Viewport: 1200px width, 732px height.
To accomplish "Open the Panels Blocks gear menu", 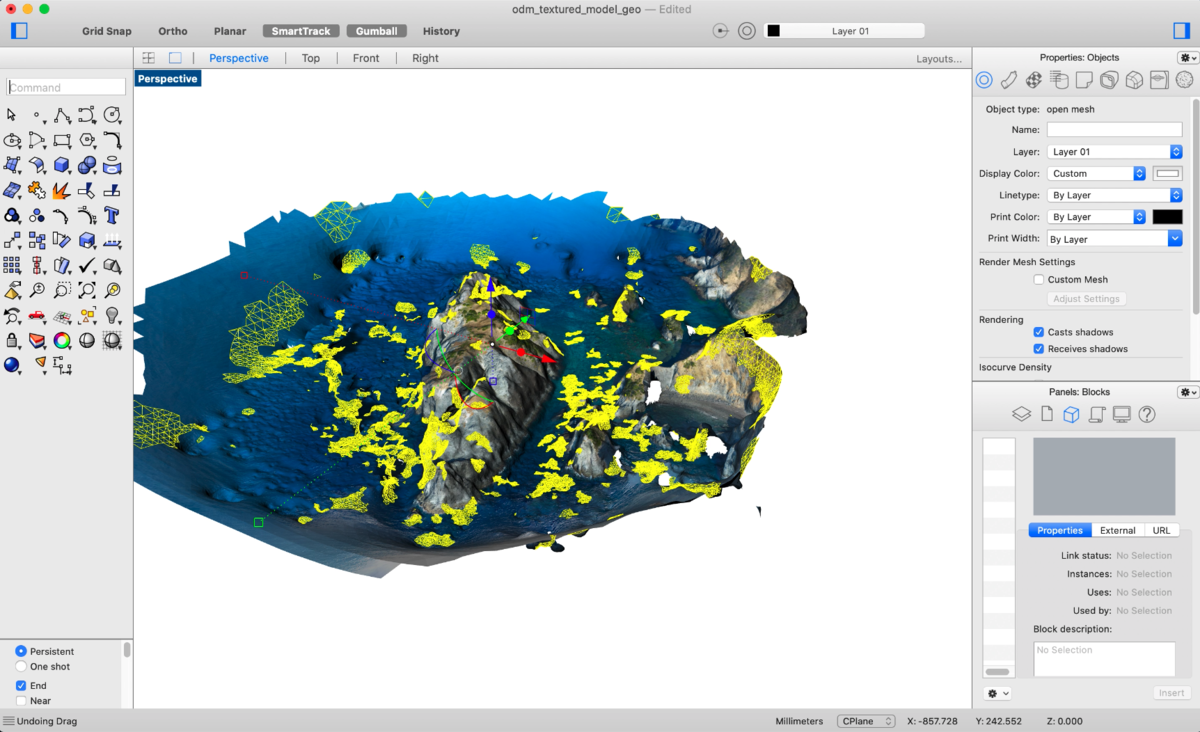I will (x=1188, y=392).
